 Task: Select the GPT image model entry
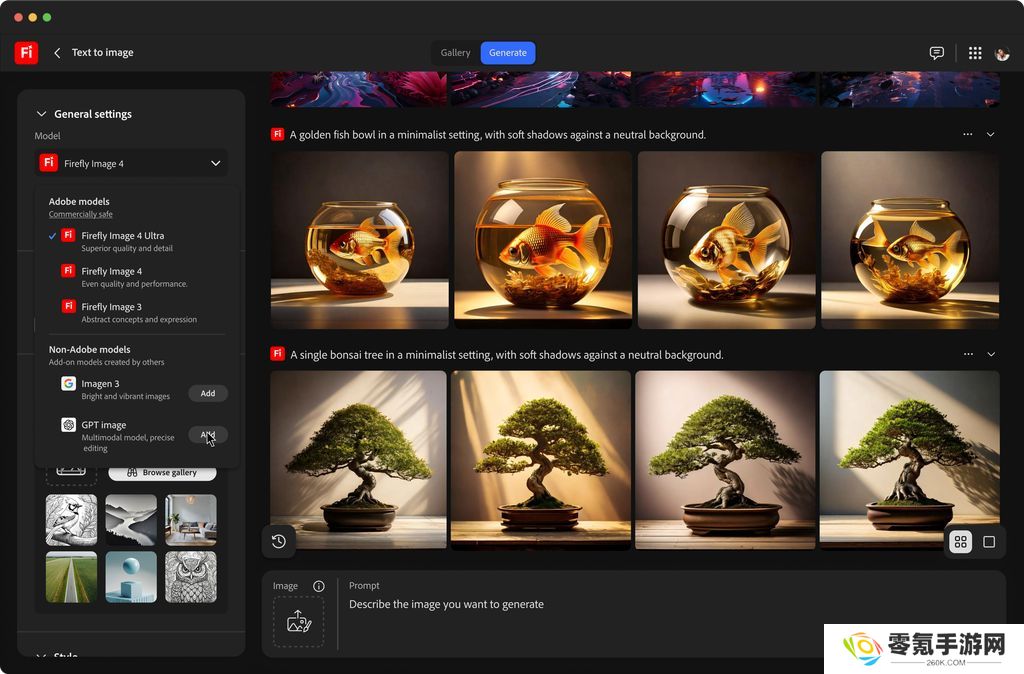[119, 436]
